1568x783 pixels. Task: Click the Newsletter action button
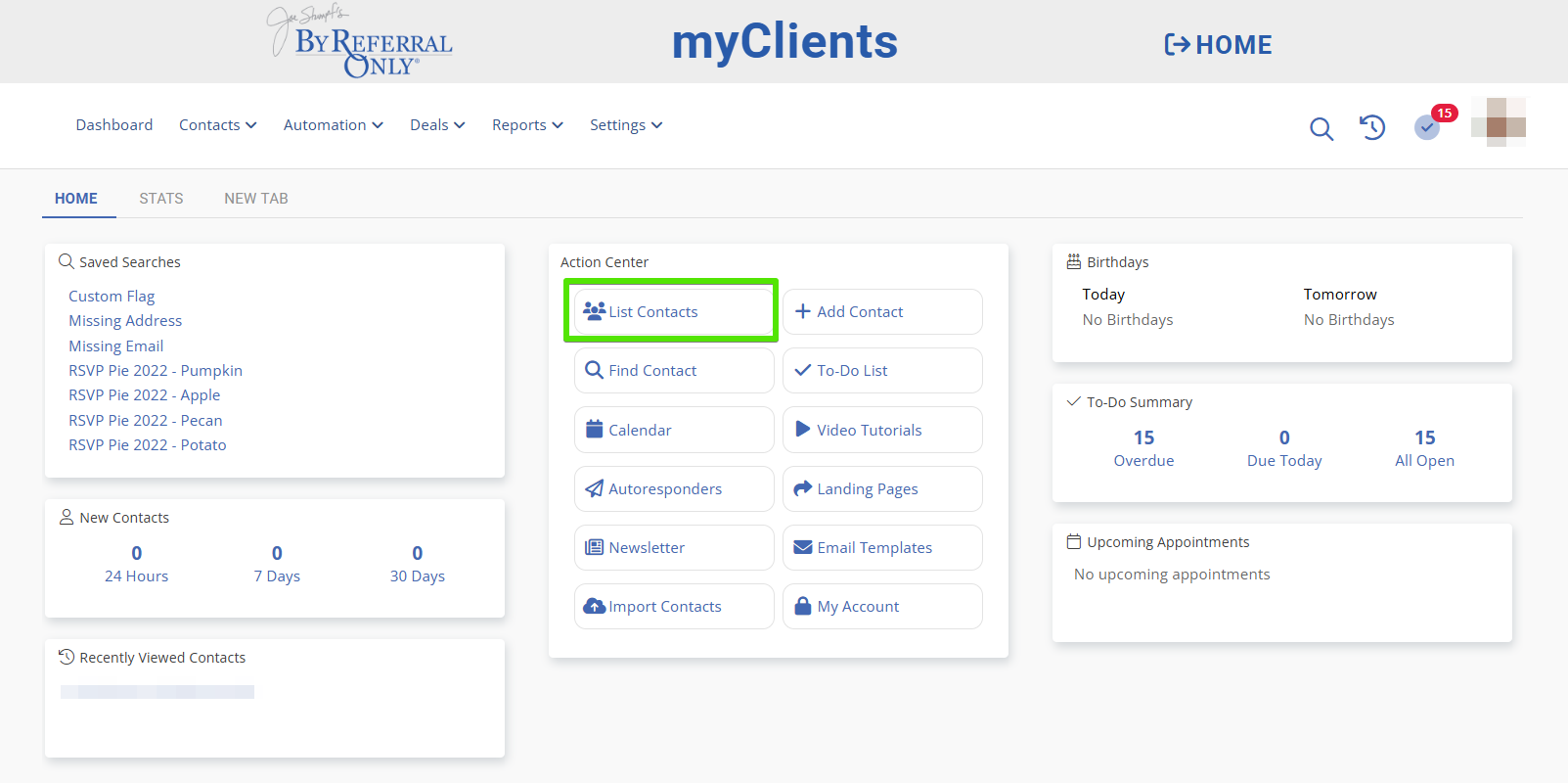click(x=673, y=548)
